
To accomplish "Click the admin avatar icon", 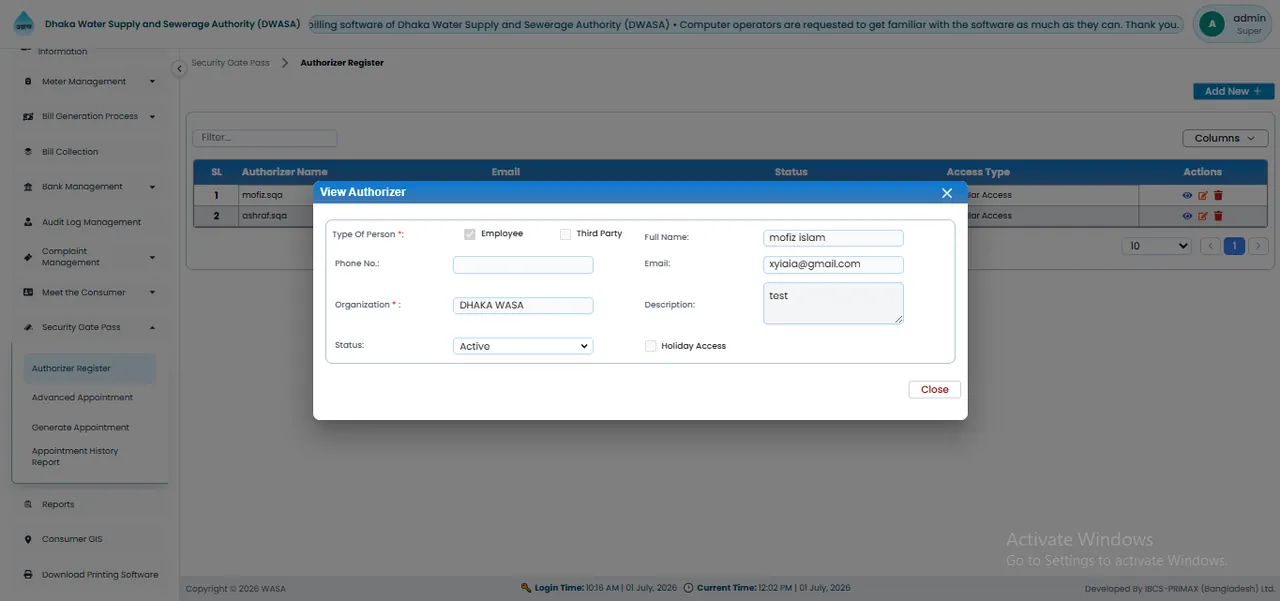I will tap(1212, 24).
